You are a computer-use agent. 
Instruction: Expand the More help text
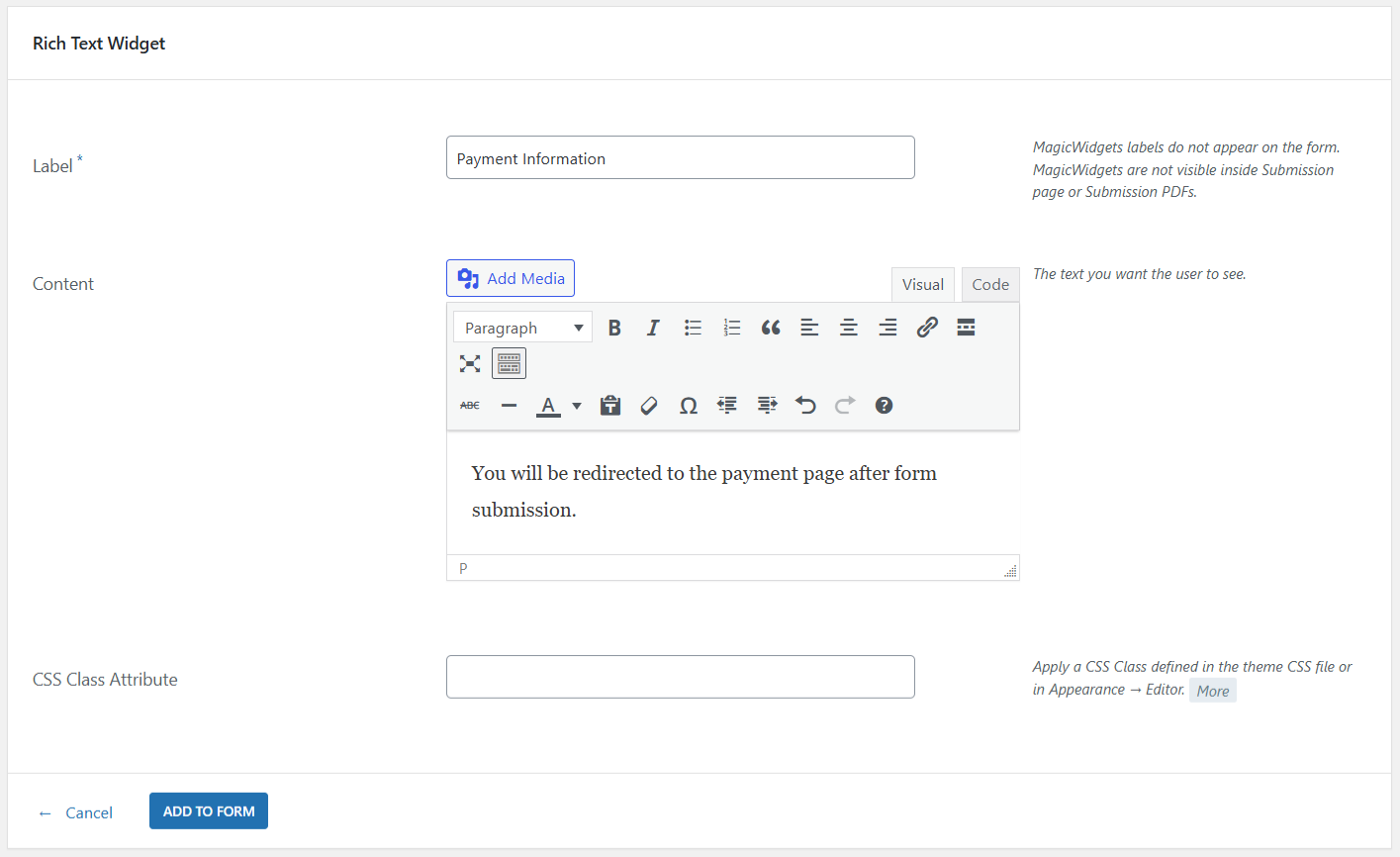coord(1212,691)
